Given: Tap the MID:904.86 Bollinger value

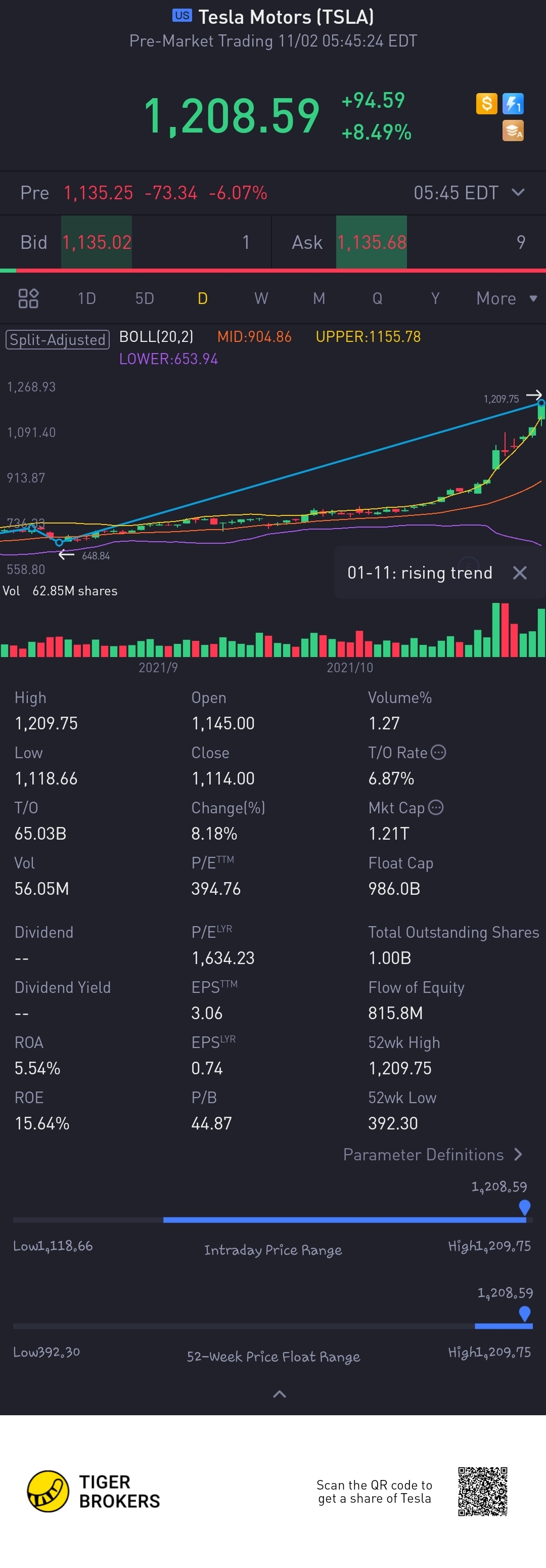Looking at the screenshot, I should pos(254,336).
